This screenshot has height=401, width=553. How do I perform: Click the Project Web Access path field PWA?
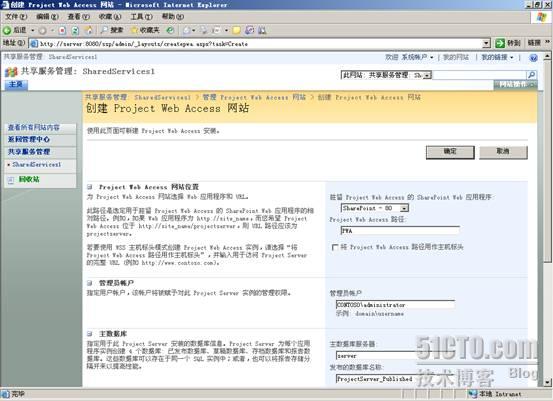(400, 231)
